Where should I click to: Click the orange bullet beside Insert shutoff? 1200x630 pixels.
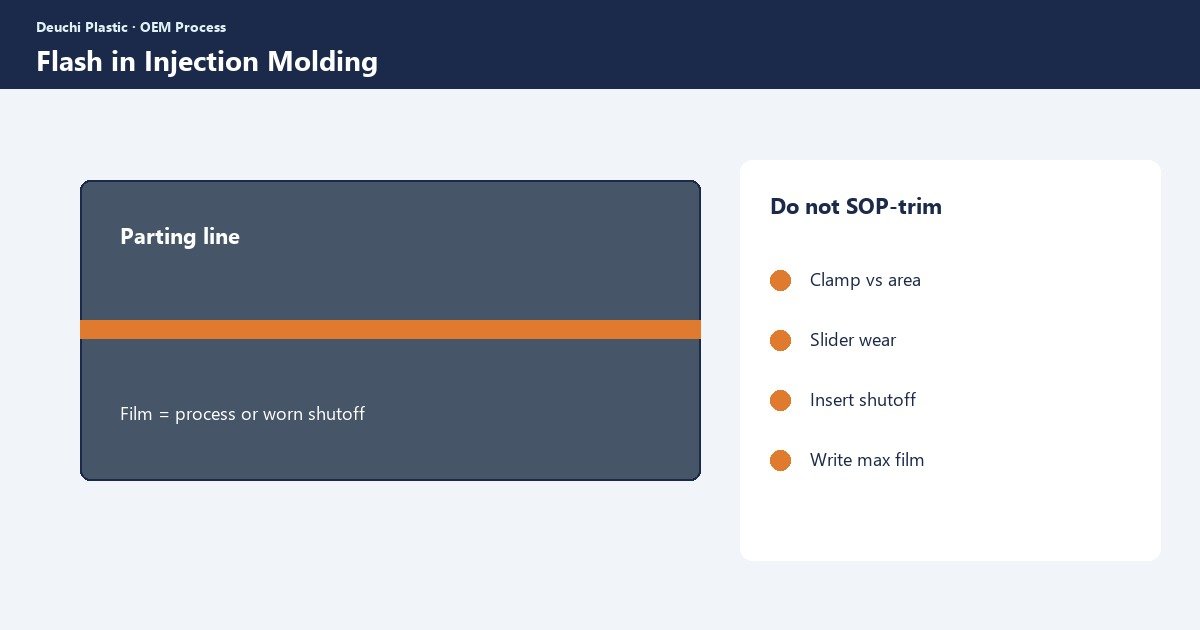[780, 401]
